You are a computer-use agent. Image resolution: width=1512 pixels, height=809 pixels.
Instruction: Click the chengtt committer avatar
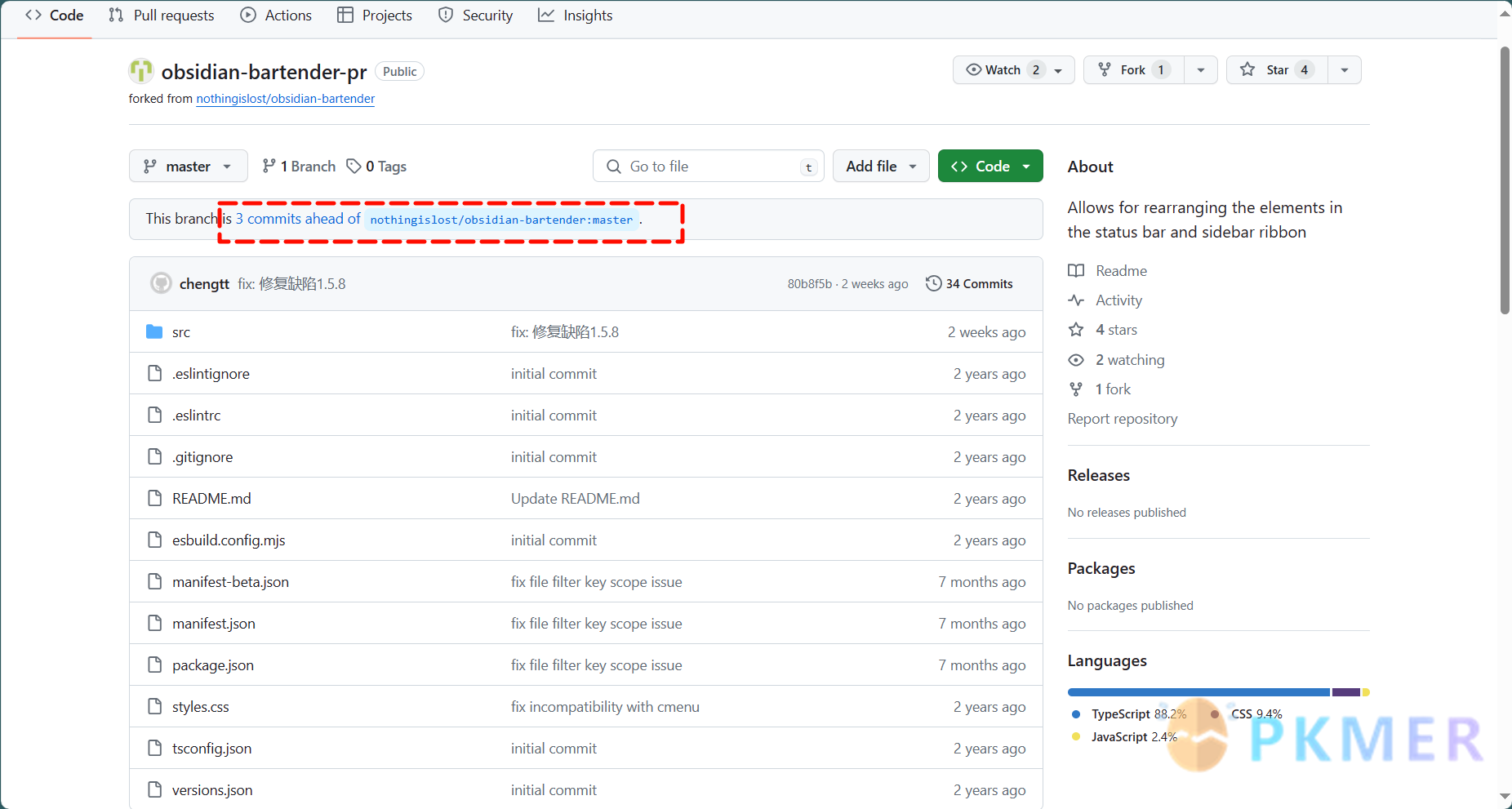click(x=161, y=283)
